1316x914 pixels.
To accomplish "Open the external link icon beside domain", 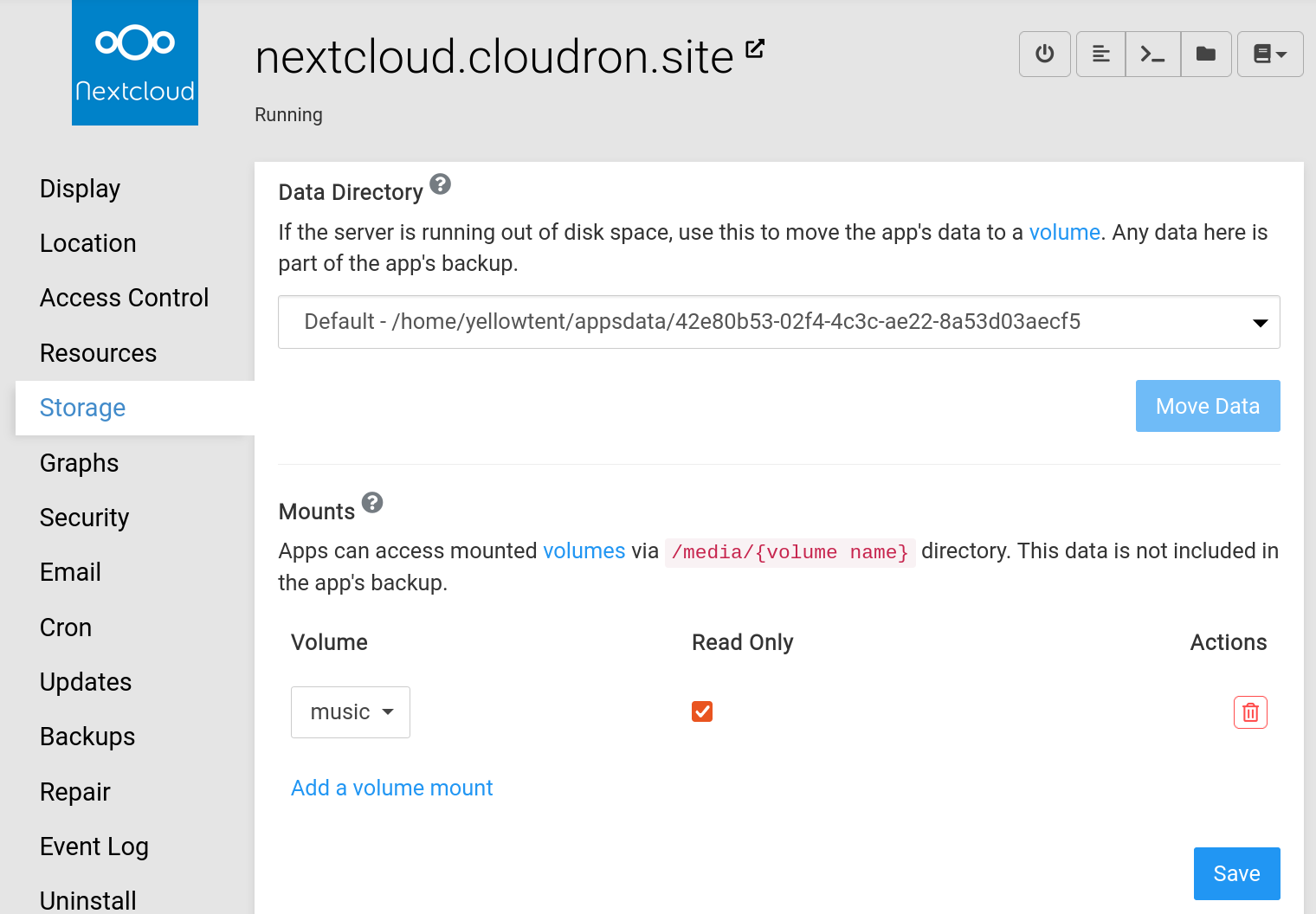I will [x=755, y=49].
